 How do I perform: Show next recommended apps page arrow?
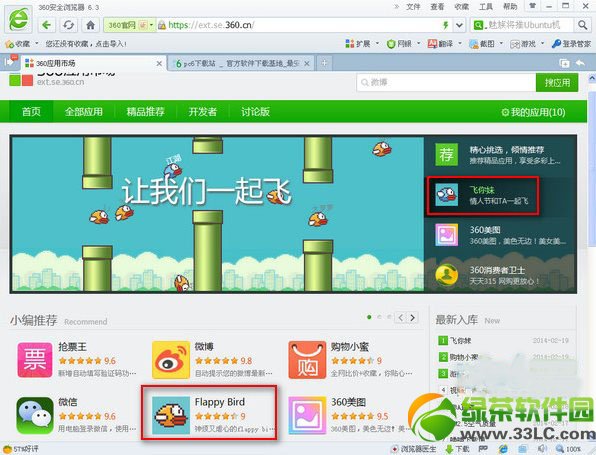pos(413,317)
